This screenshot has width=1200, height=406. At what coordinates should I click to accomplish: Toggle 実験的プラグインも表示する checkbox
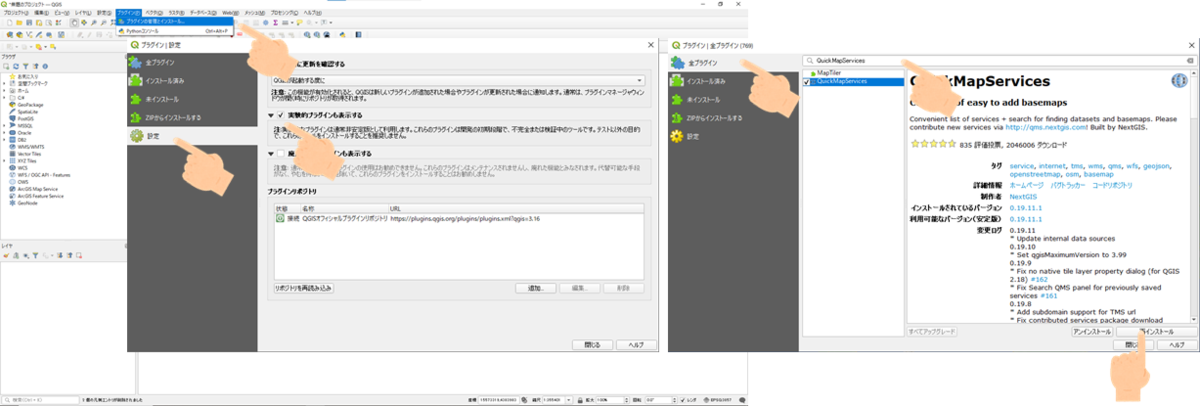click(x=282, y=116)
